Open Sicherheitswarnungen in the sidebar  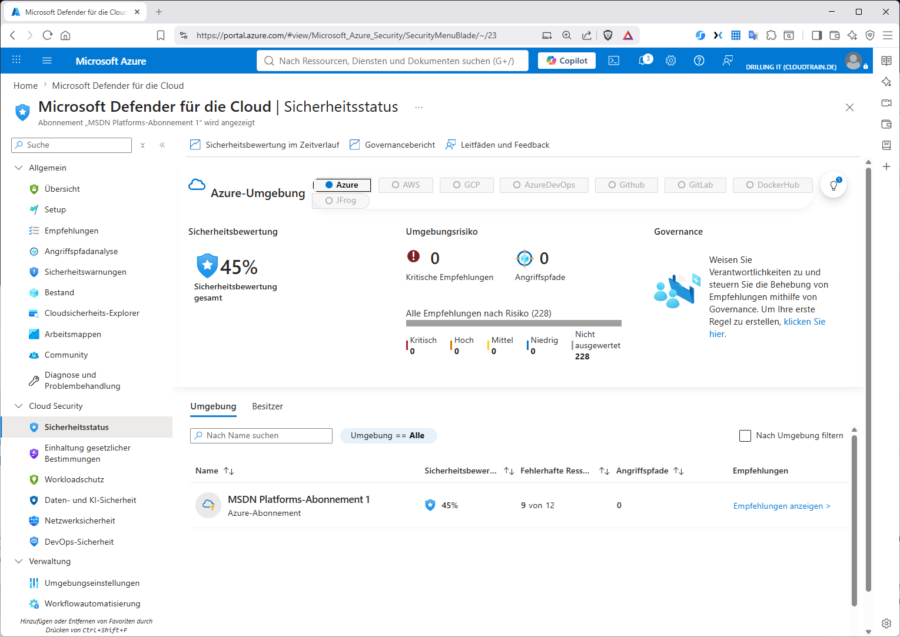click(x=85, y=272)
